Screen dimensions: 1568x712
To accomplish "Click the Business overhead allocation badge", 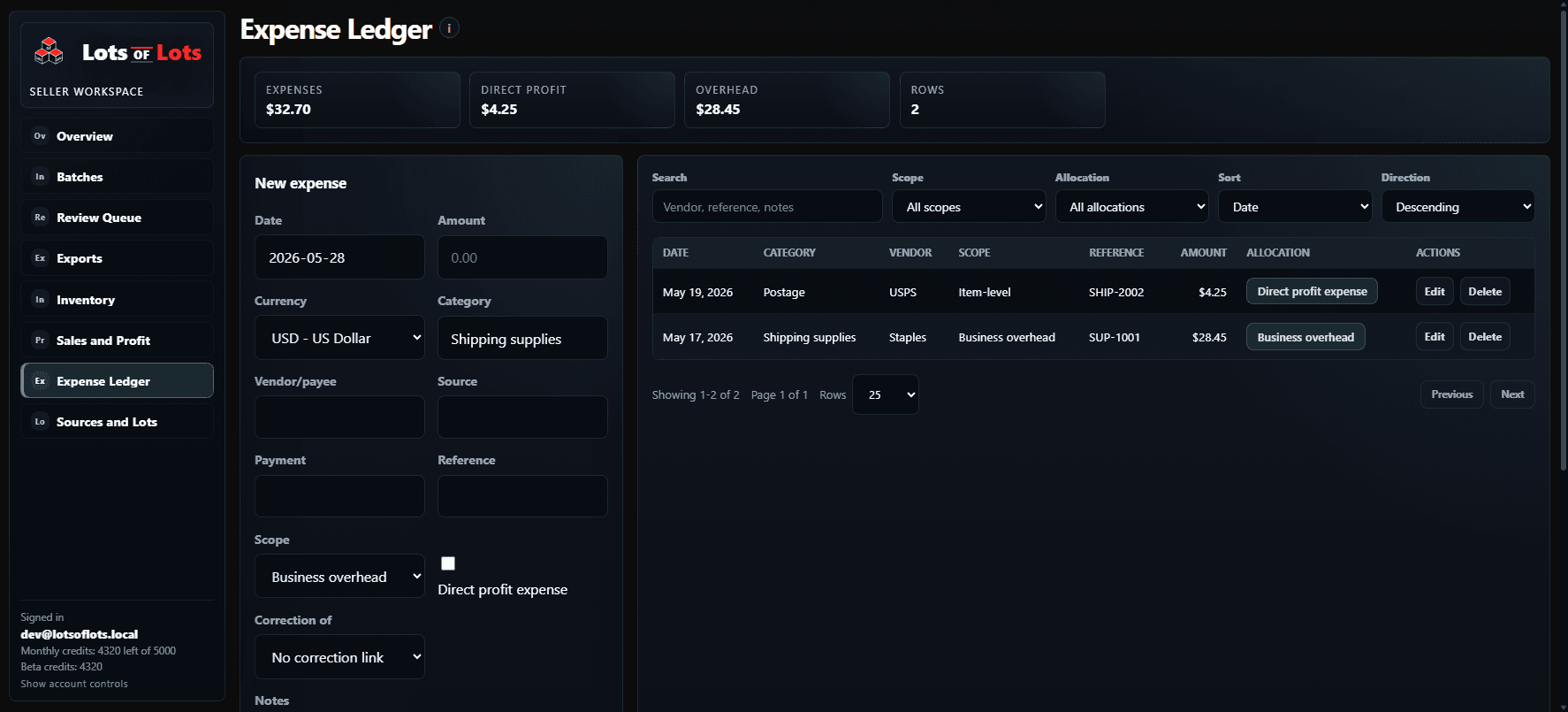I will click(1305, 336).
